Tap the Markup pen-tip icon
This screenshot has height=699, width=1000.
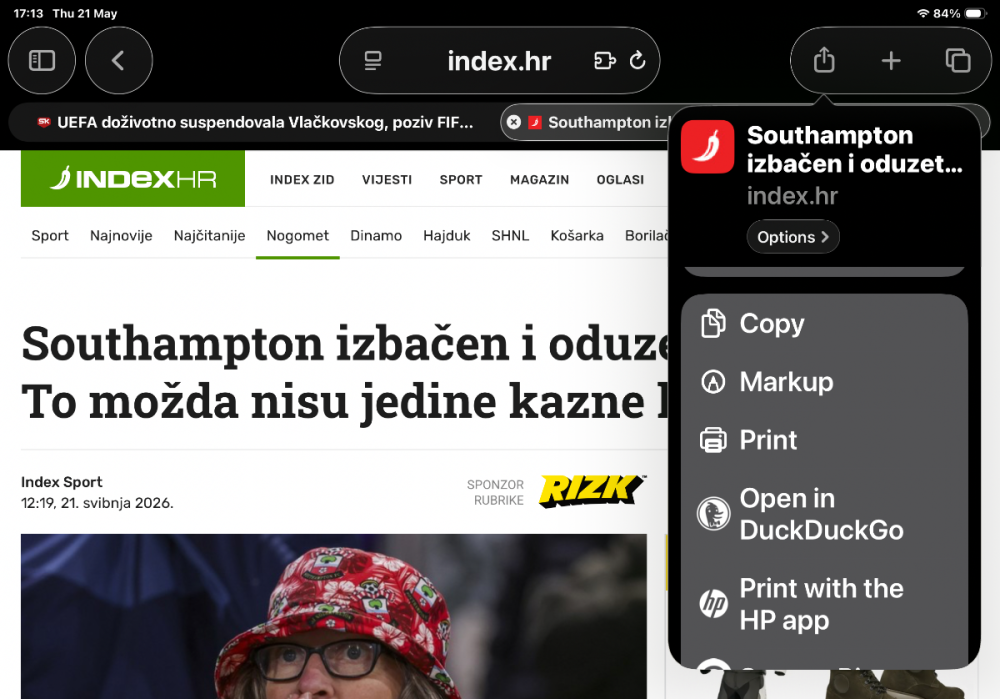click(x=713, y=382)
